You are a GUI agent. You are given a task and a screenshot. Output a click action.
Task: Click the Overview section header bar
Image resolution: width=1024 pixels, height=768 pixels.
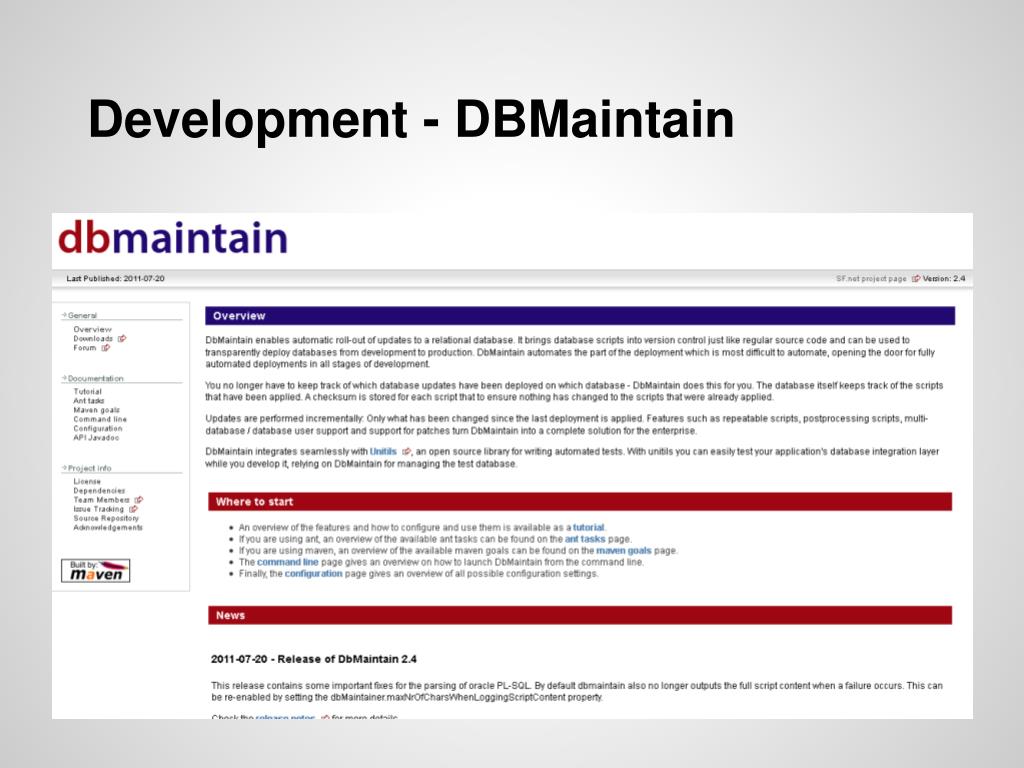point(580,315)
